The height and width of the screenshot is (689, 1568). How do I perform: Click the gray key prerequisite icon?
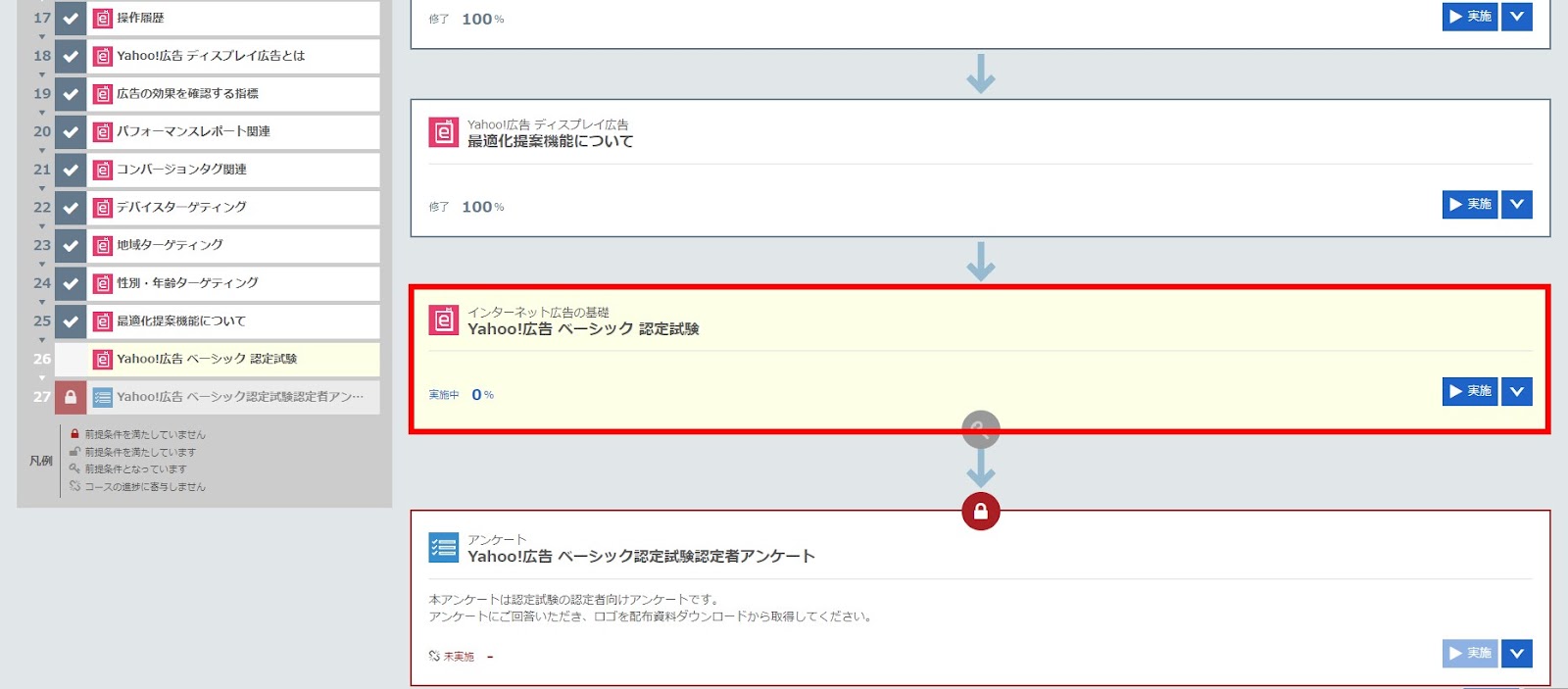(x=980, y=429)
